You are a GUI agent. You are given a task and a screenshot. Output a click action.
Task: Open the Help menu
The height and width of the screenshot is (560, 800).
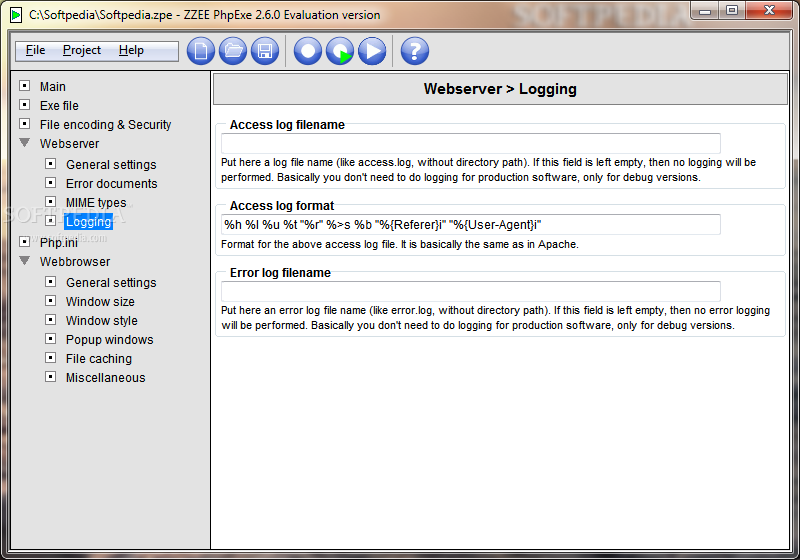[x=131, y=50]
